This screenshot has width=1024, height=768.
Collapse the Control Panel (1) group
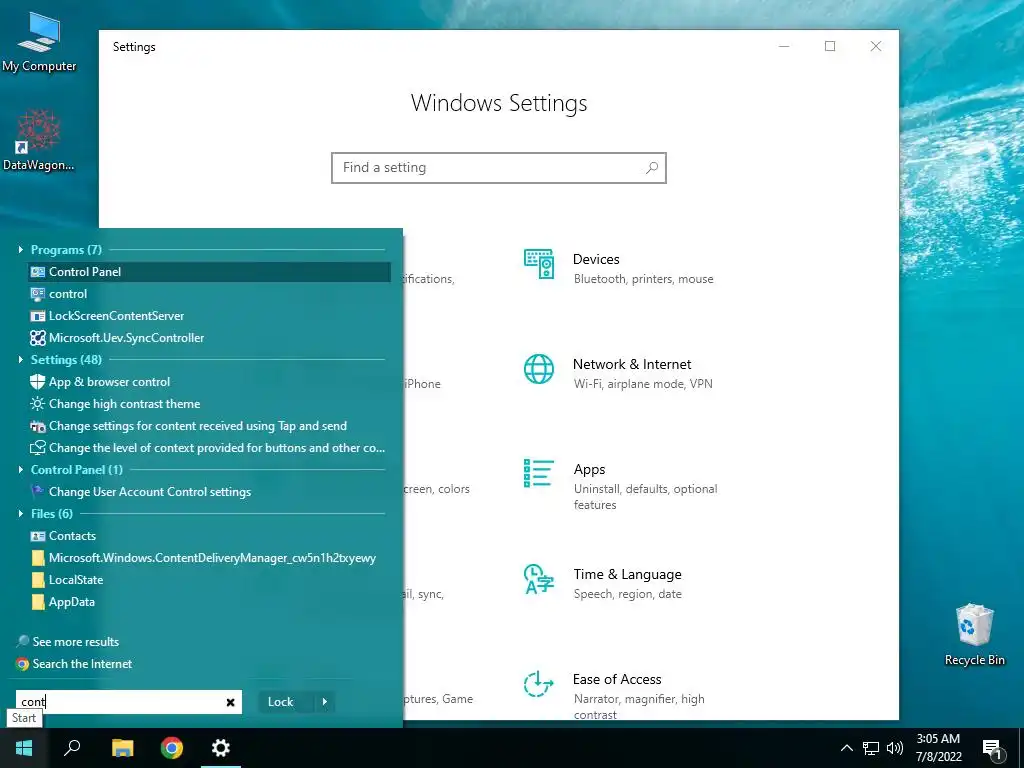pyautogui.click(x=21, y=470)
